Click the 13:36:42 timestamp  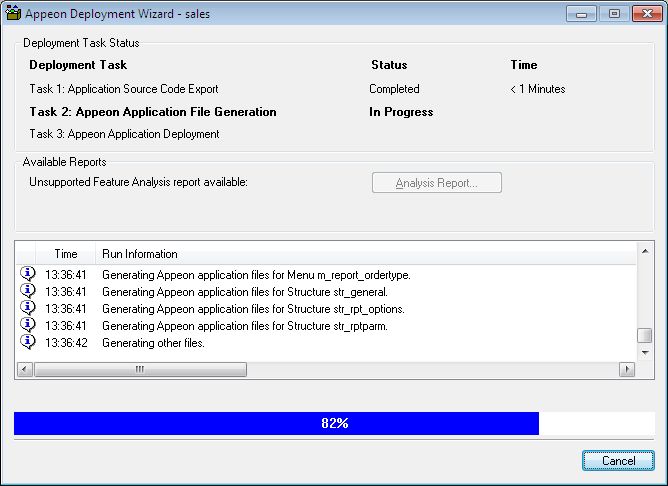[x=66, y=343]
